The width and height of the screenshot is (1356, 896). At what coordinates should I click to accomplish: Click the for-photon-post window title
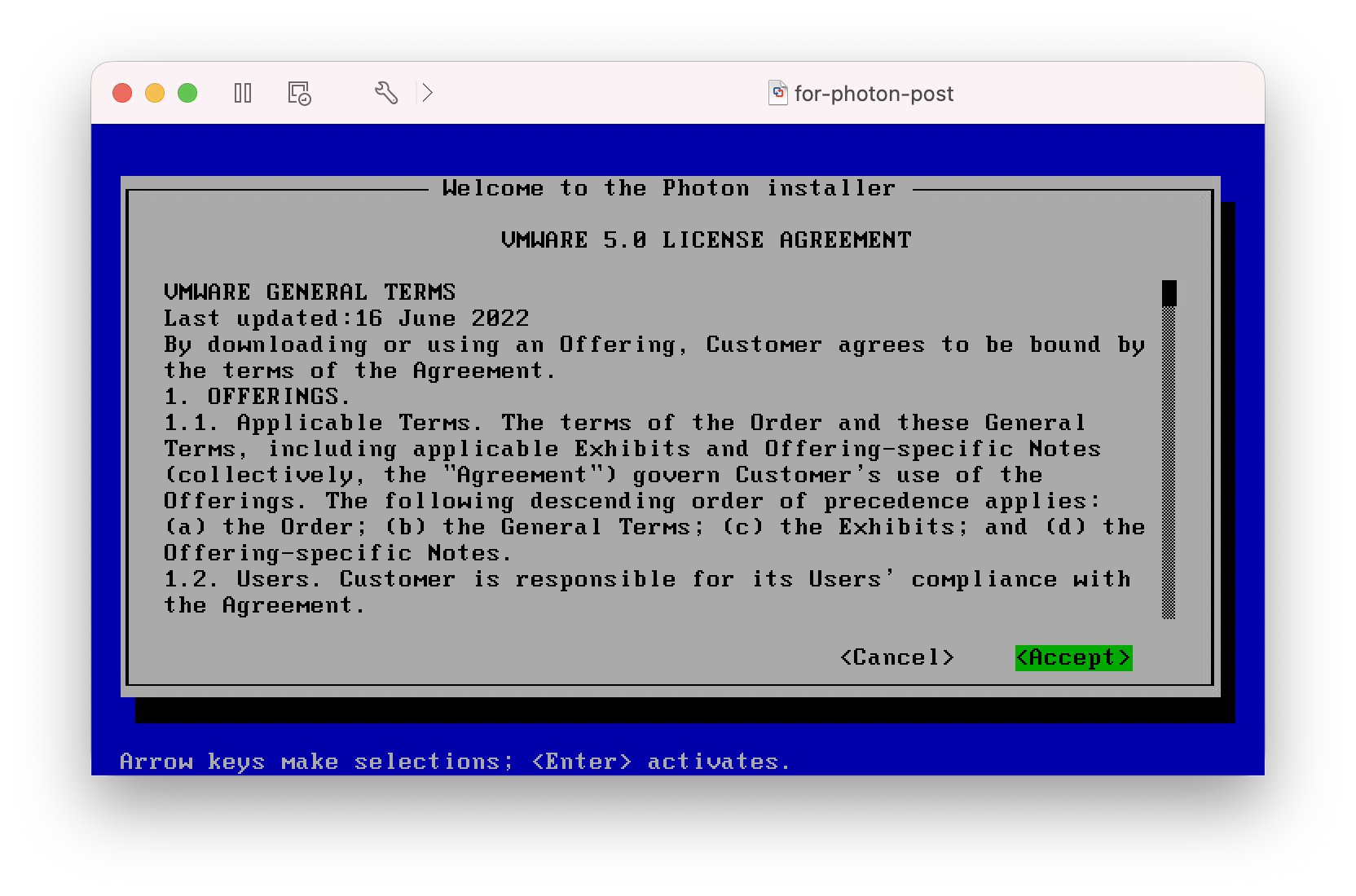pos(873,94)
